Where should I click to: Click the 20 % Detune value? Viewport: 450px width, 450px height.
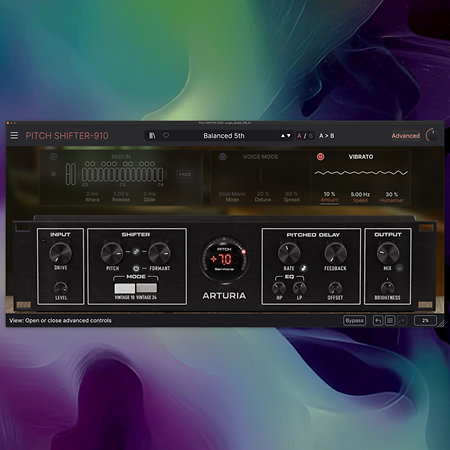point(263,194)
